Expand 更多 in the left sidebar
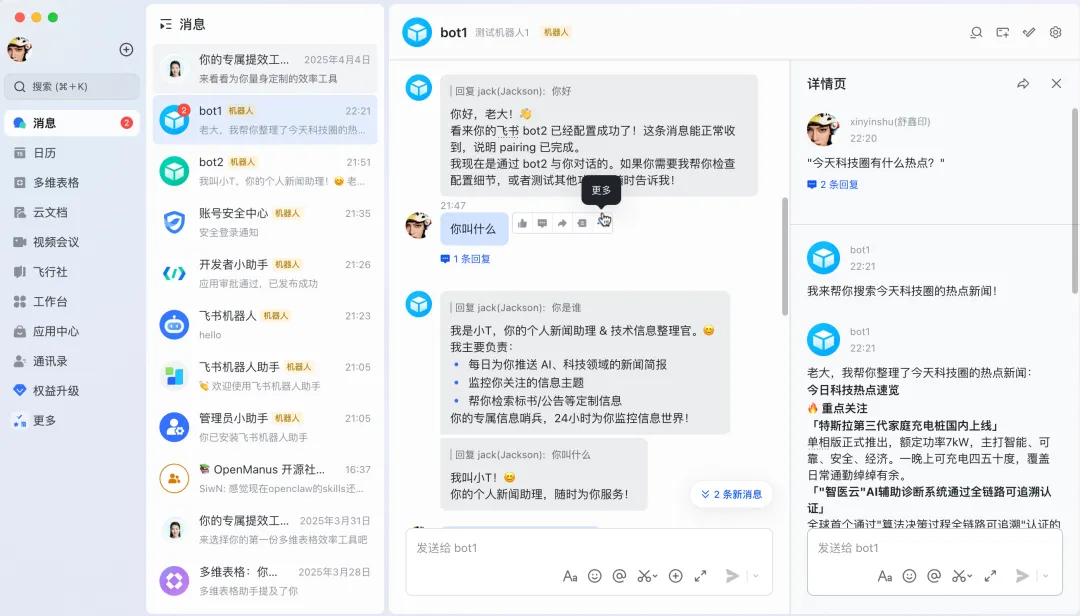Viewport: 1080px width, 616px height. pos(72,420)
